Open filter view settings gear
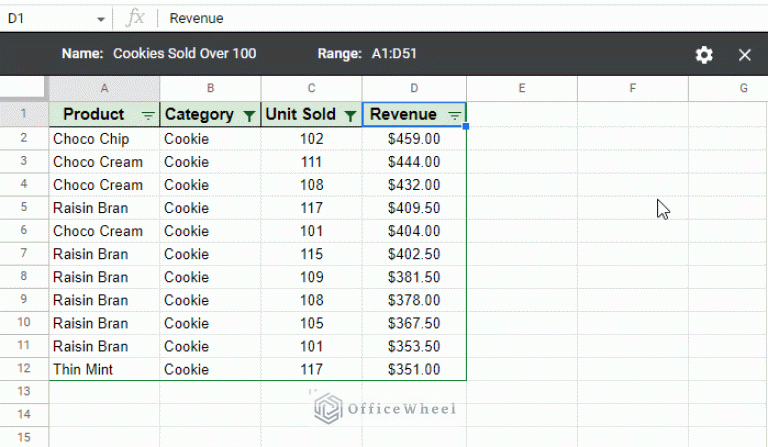Image resolution: width=768 pixels, height=447 pixels. click(x=704, y=54)
